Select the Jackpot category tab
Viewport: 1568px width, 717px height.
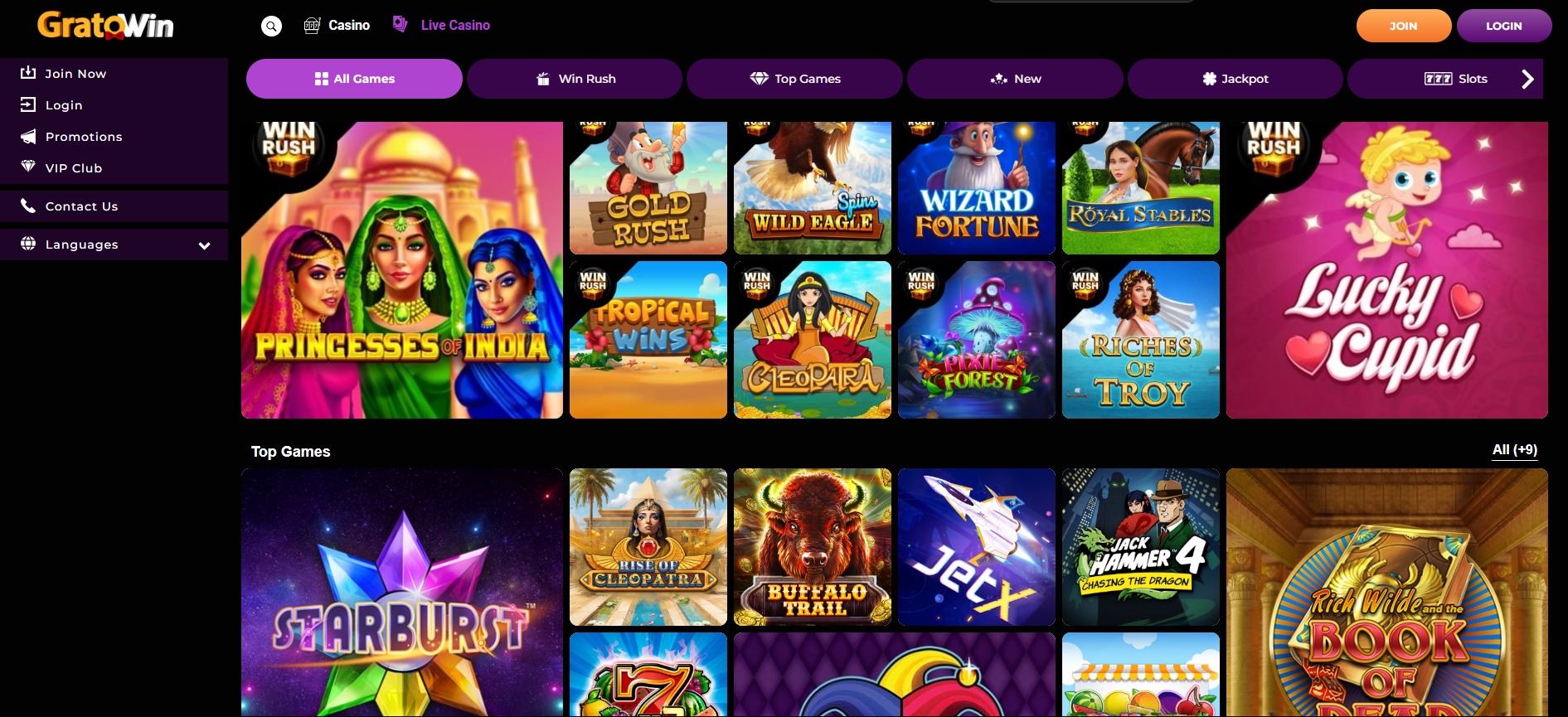pos(1235,79)
